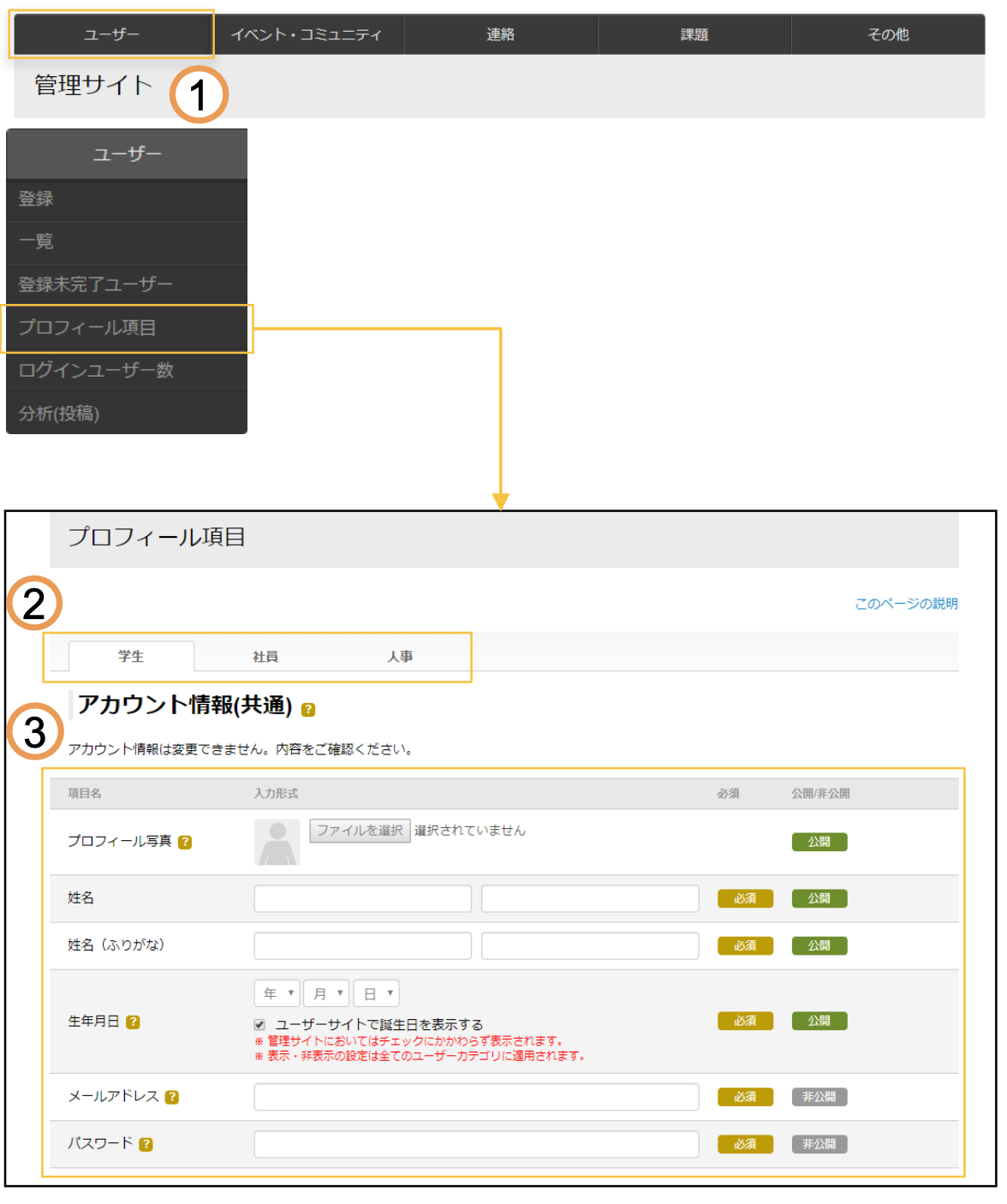Click the メールアドレス input field
Viewport: 1007px width, 1204px height.
[476, 1097]
